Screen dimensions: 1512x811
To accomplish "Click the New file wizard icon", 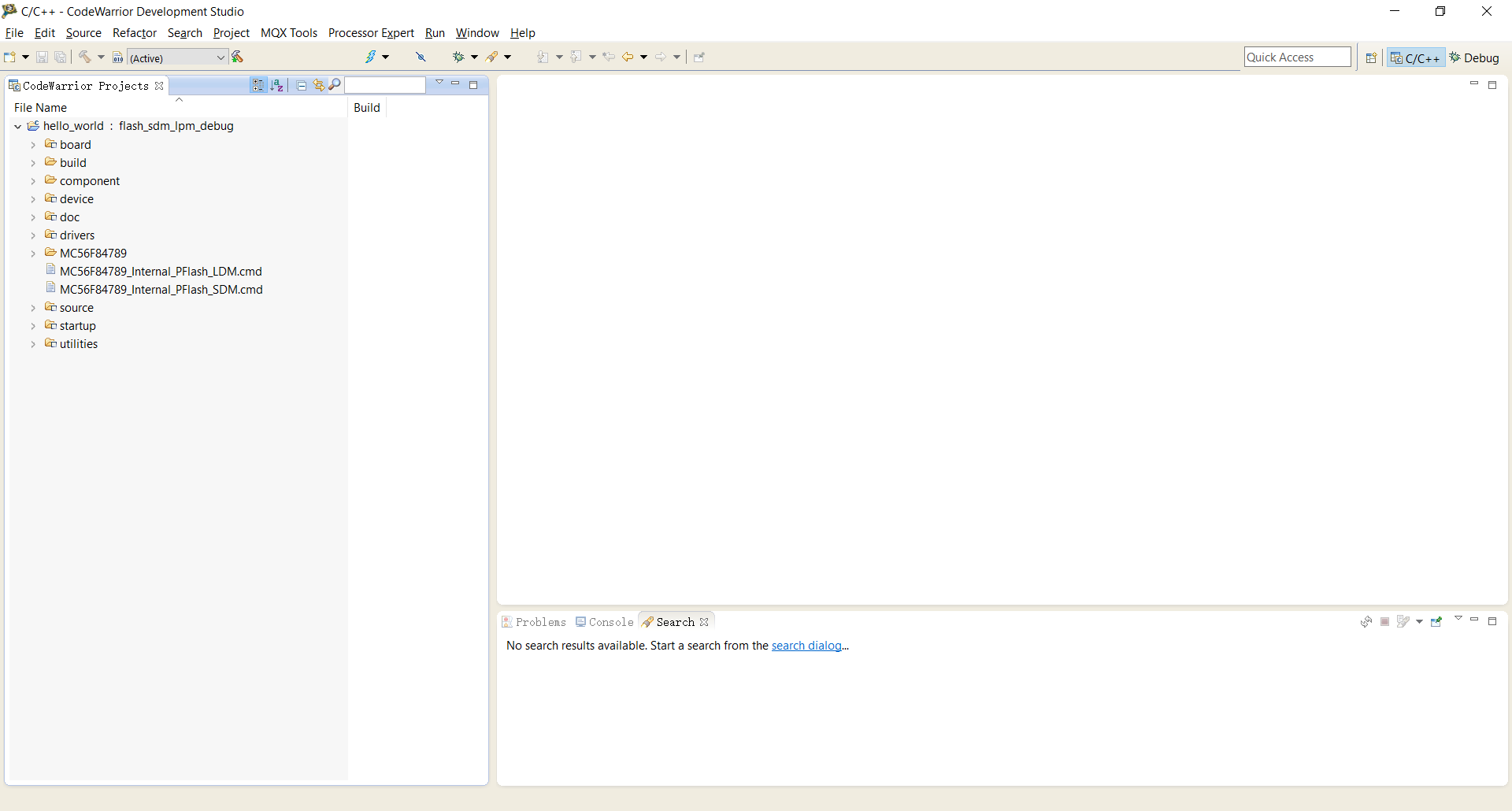I will 10,57.
